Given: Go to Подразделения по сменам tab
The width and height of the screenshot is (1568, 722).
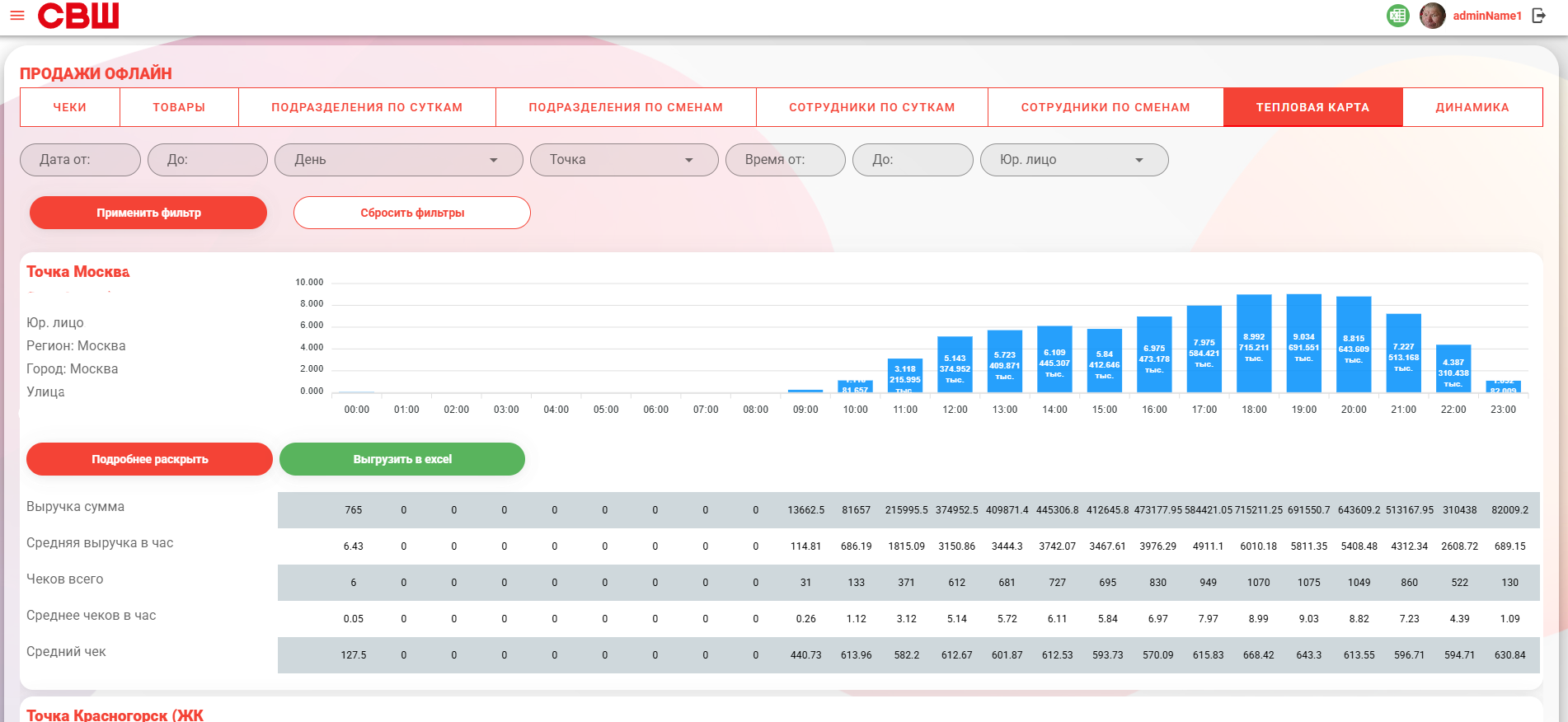Looking at the screenshot, I should [x=626, y=107].
